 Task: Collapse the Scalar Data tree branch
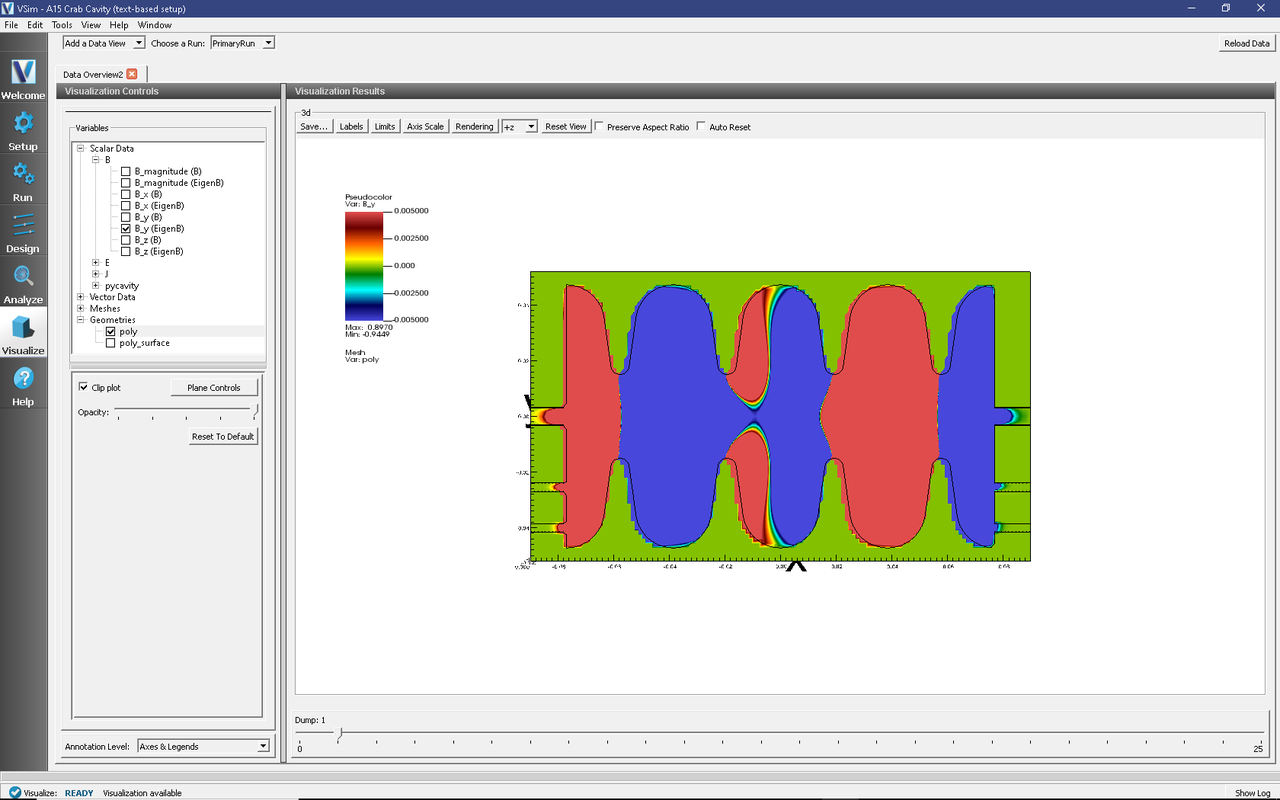coord(79,148)
